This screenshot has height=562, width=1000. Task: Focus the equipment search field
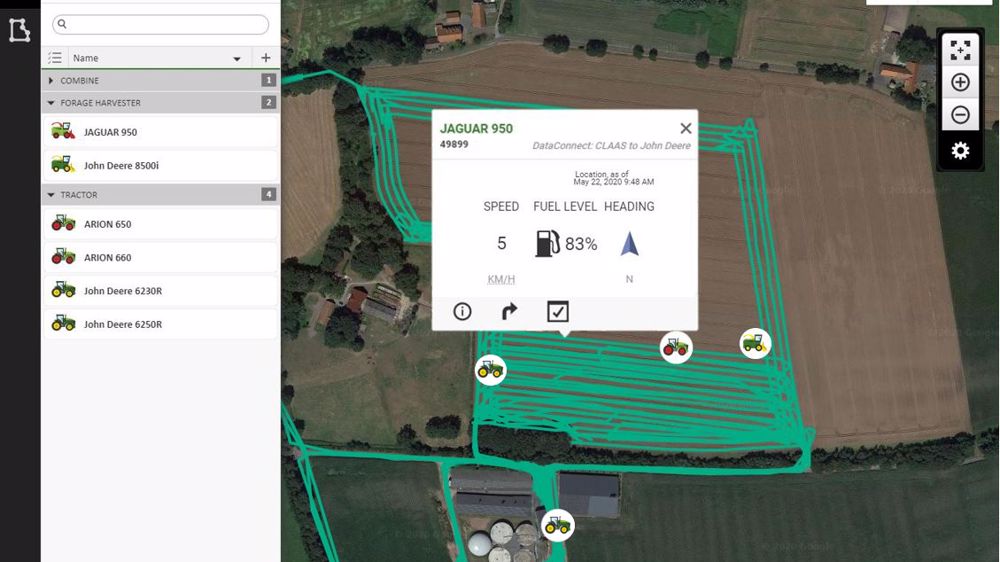click(x=161, y=24)
